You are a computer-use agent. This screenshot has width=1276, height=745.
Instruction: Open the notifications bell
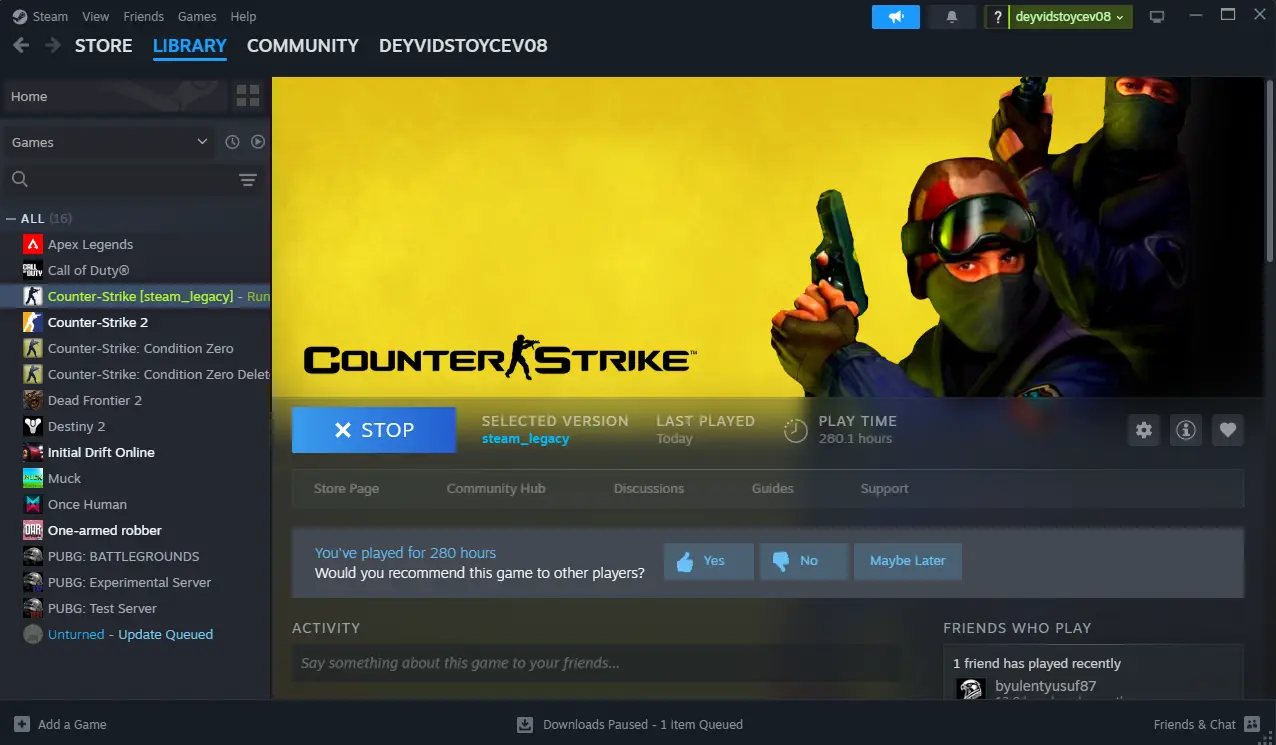coord(952,17)
